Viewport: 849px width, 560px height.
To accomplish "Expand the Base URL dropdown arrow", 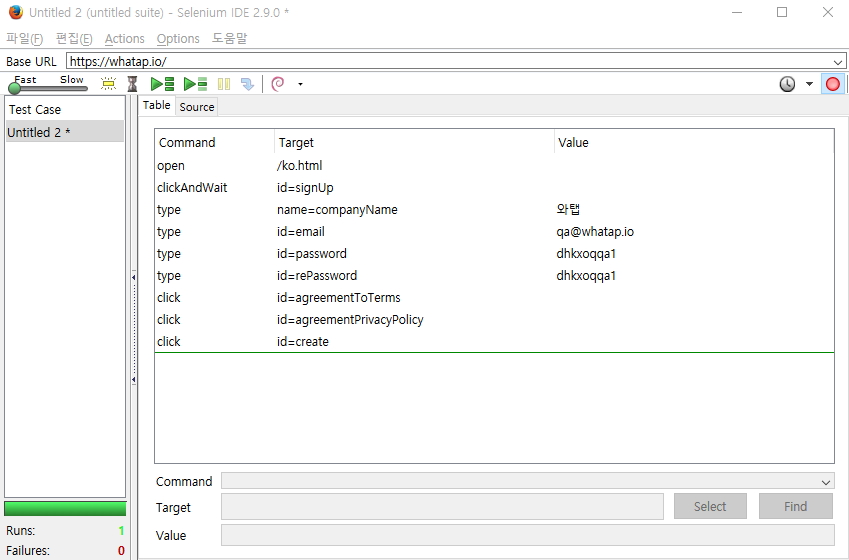I will tap(838, 62).
